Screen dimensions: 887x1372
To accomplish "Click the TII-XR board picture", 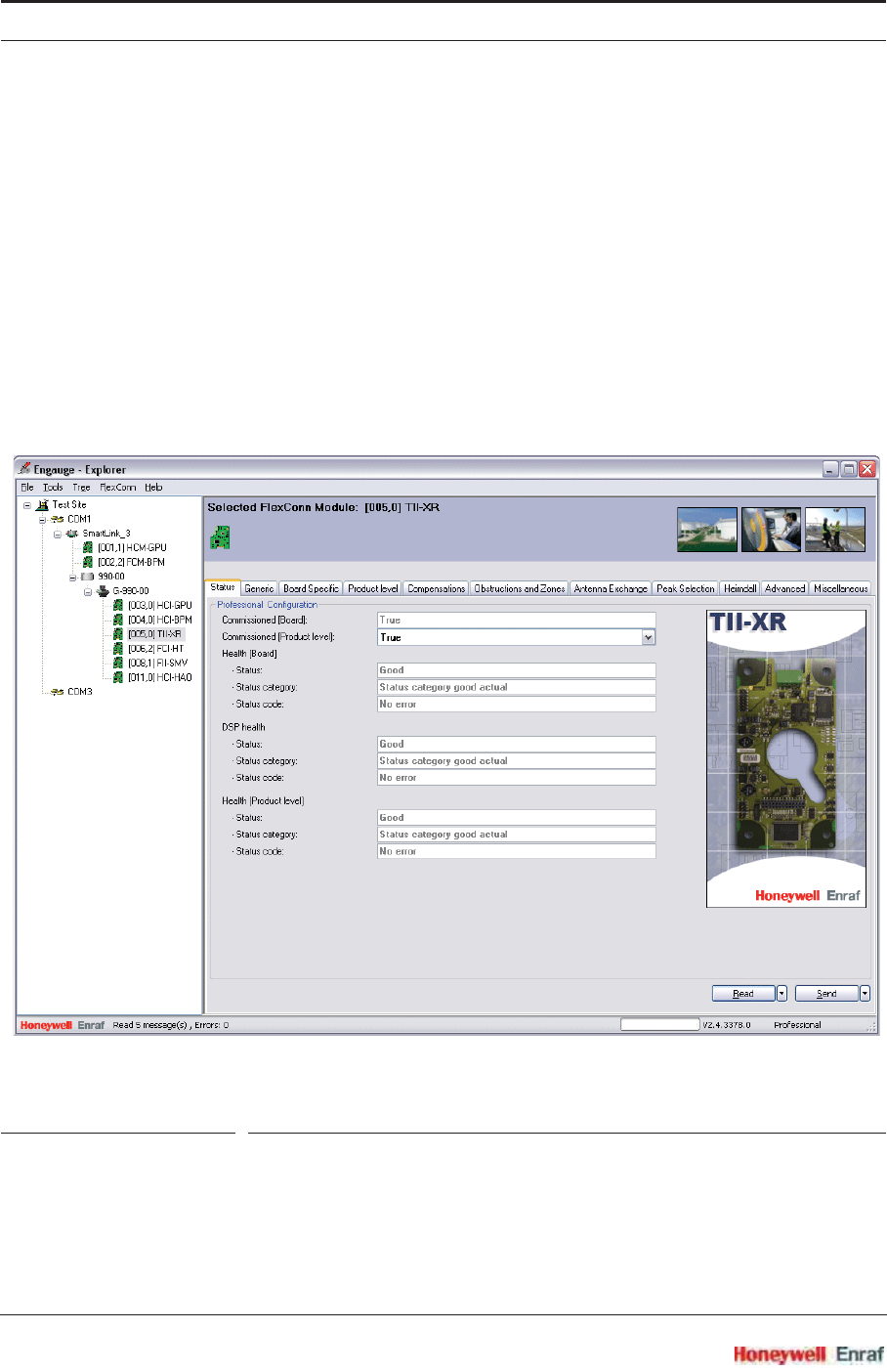I will point(786,758).
